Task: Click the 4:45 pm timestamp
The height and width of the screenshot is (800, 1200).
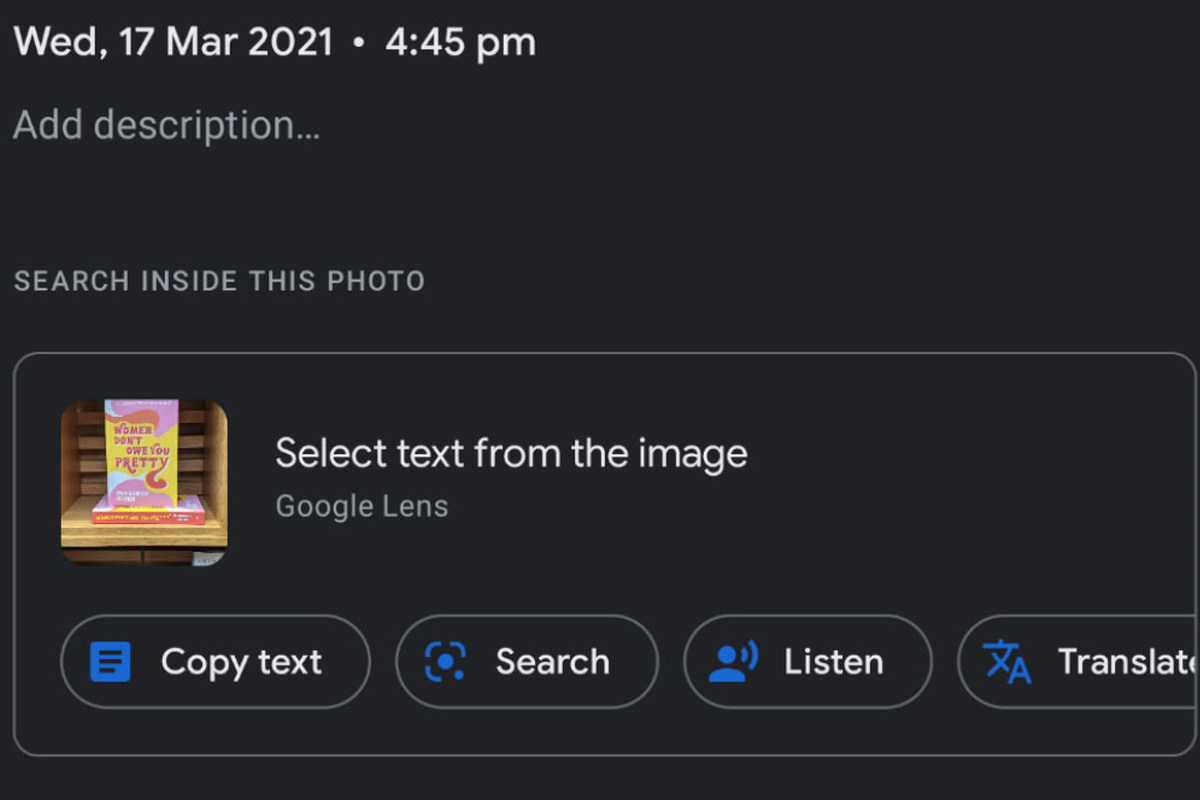Action: tap(460, 41)
